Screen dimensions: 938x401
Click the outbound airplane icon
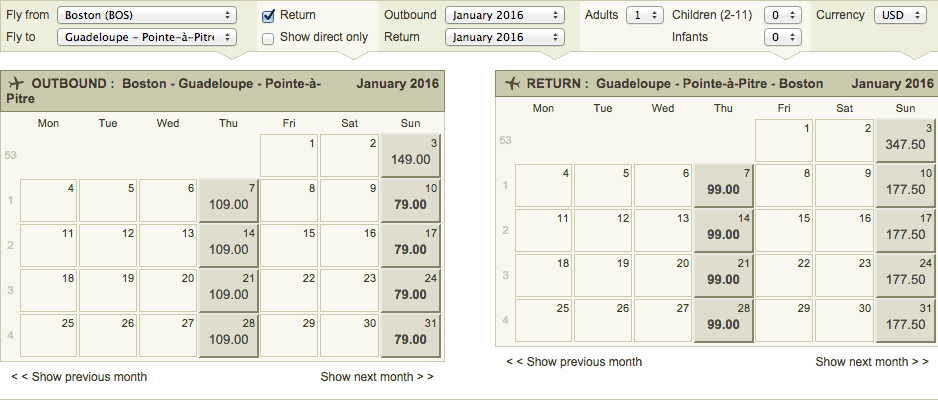point(17,83)
